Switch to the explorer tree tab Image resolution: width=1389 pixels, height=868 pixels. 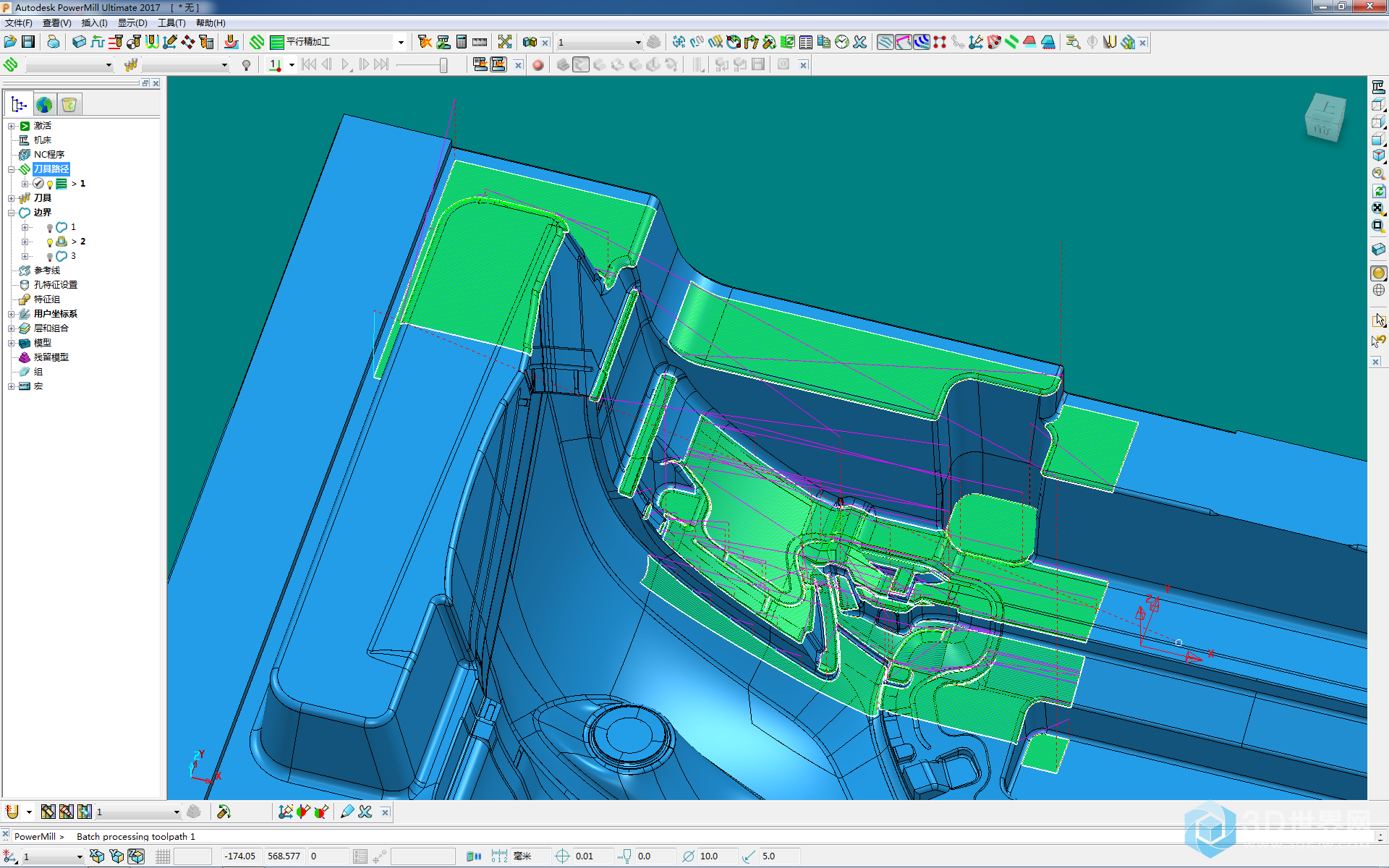19,105
